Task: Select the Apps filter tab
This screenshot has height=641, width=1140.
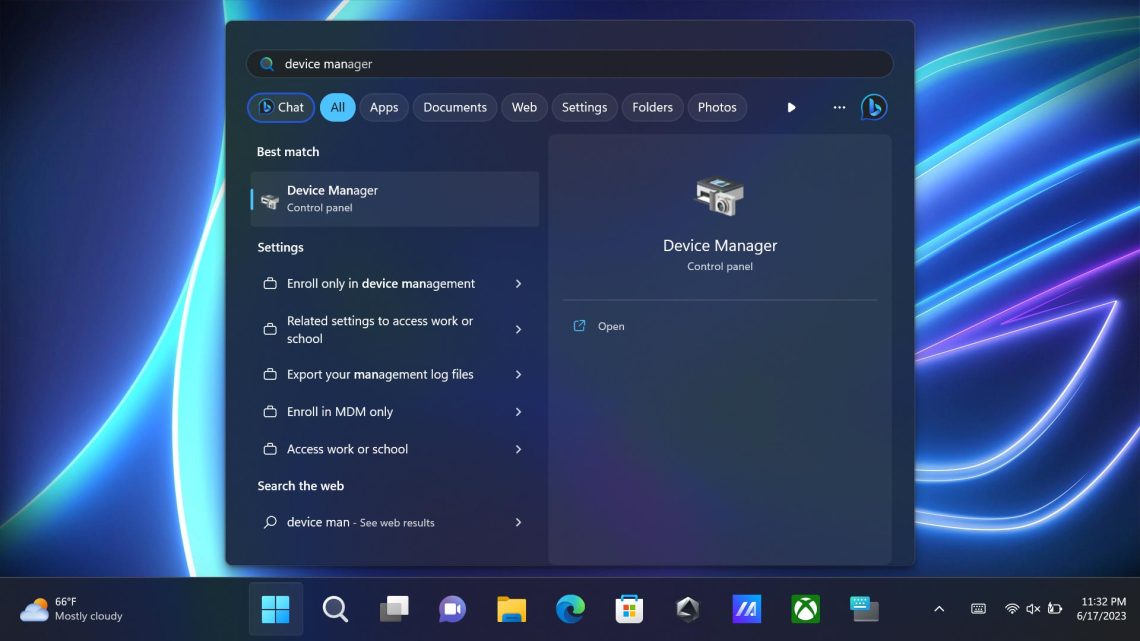Action: point(384,108)
